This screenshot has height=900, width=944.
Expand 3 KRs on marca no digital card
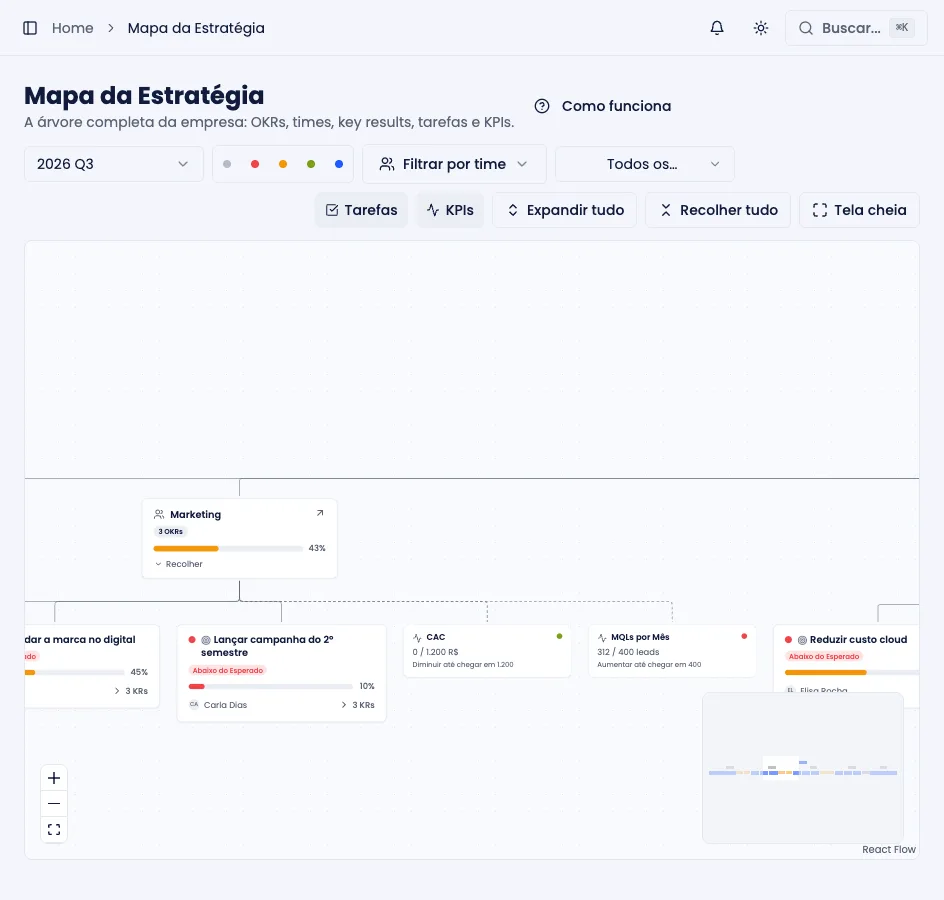click(x=131, y=691)
